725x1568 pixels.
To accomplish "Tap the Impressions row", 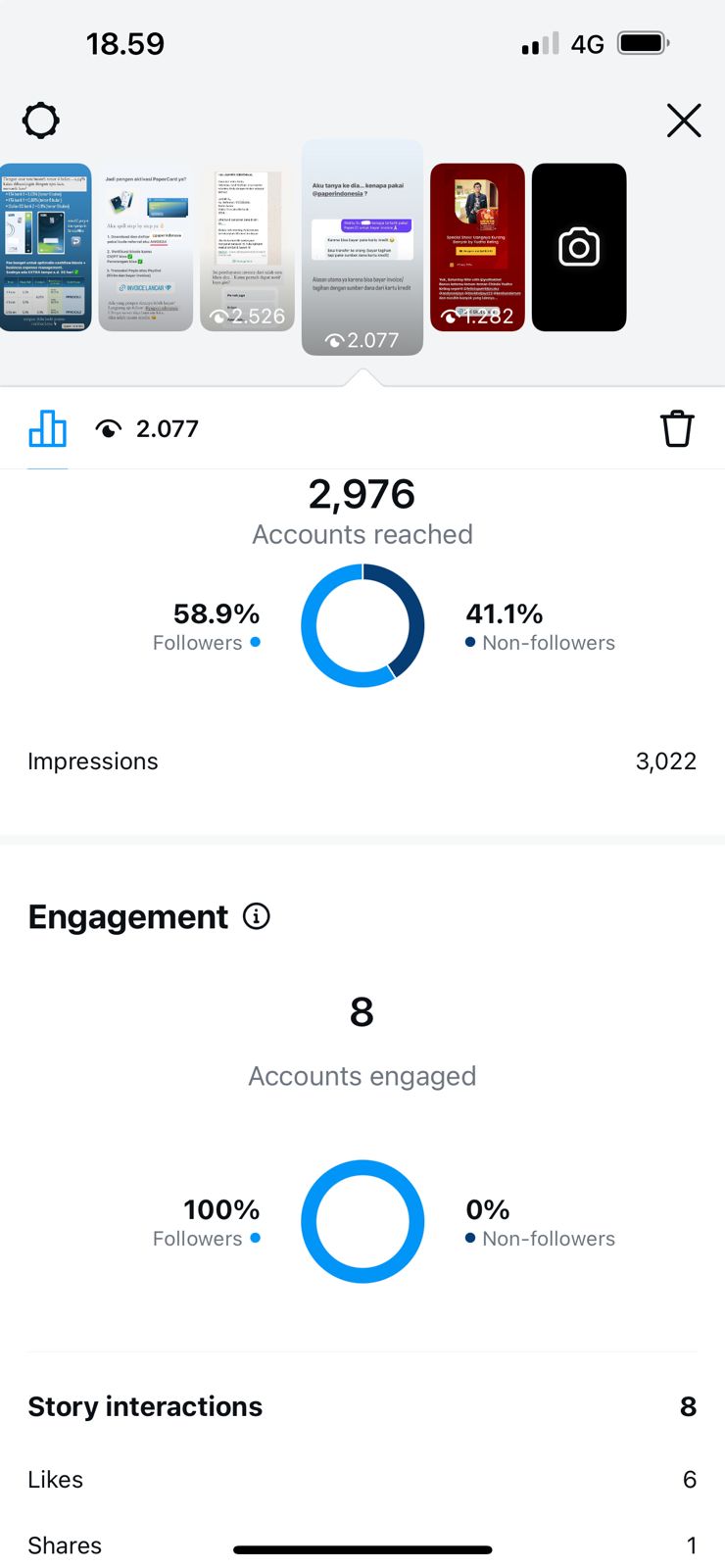I will [362, 761].
